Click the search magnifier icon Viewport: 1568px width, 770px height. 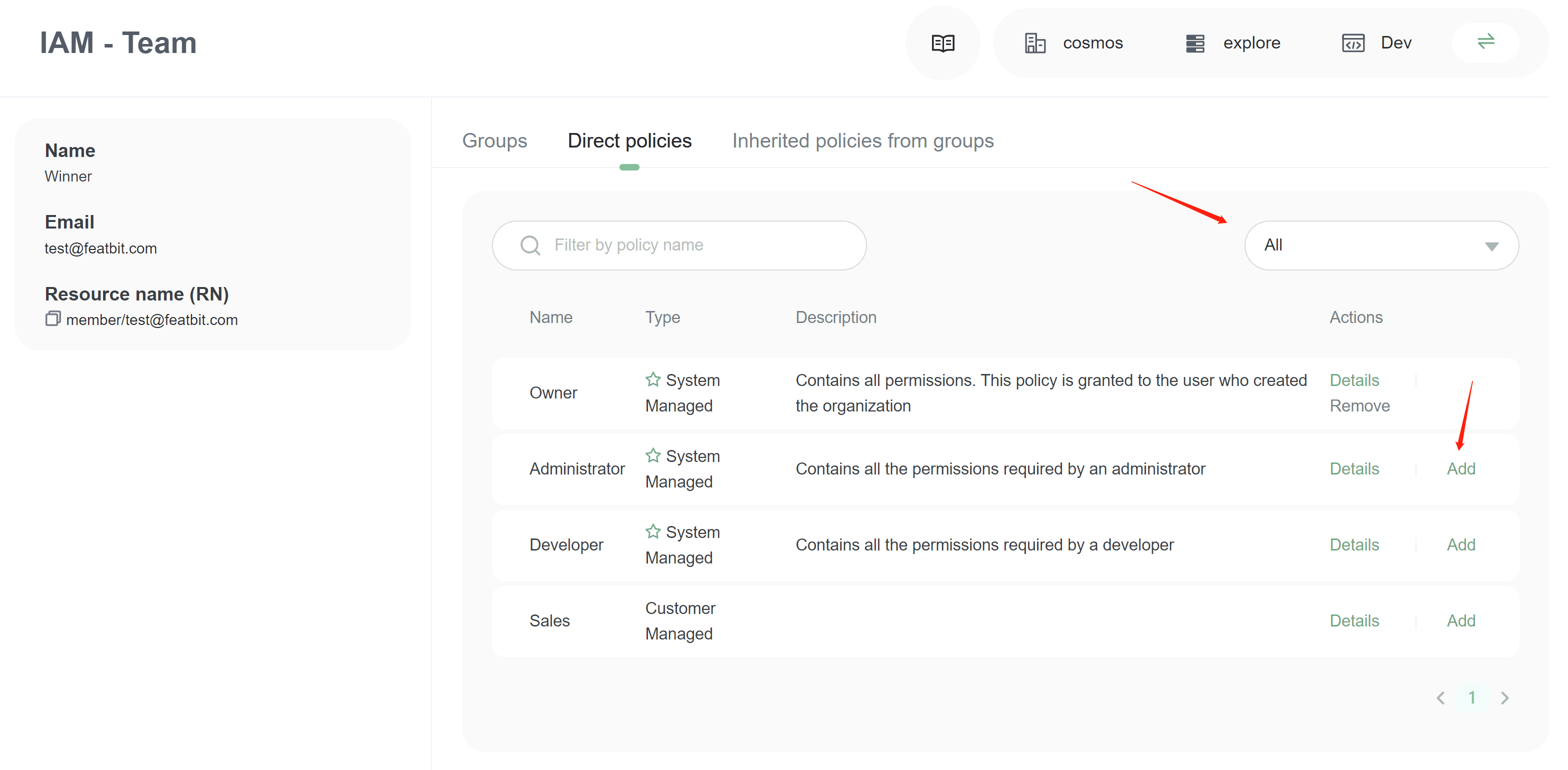point(530,245)
